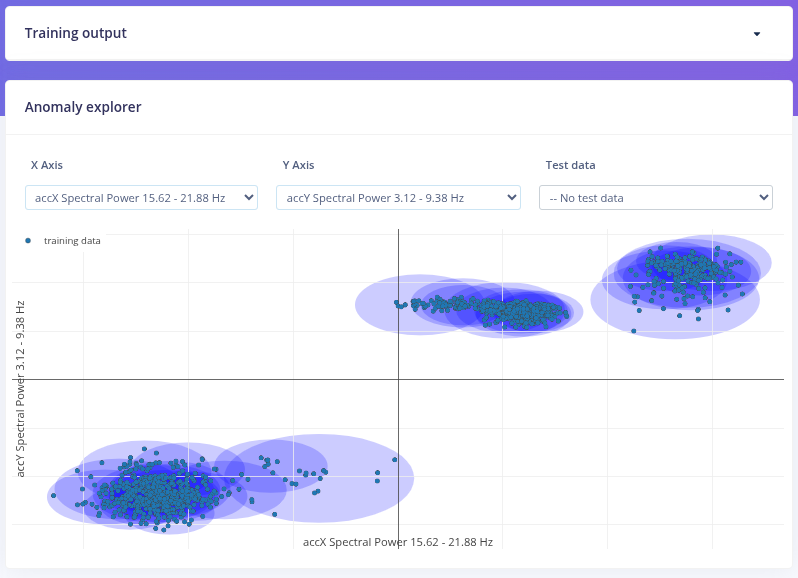Click the leftmost point of the bottom-left cluster
The width and height of the screenshot is (798, 578).
54,495
